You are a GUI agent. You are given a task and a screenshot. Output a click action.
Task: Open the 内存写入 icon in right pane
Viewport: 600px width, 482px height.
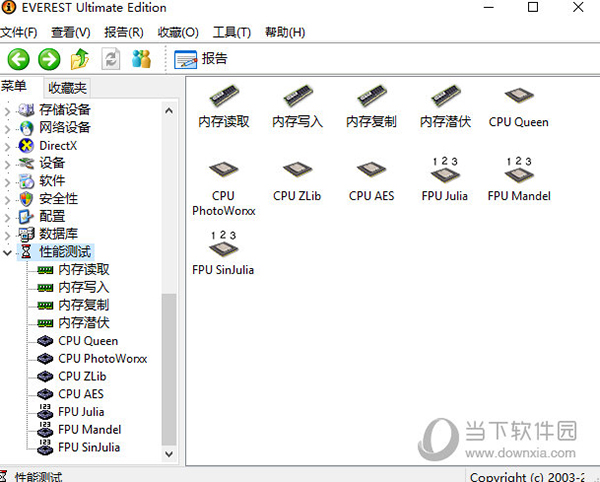(297, 107)
